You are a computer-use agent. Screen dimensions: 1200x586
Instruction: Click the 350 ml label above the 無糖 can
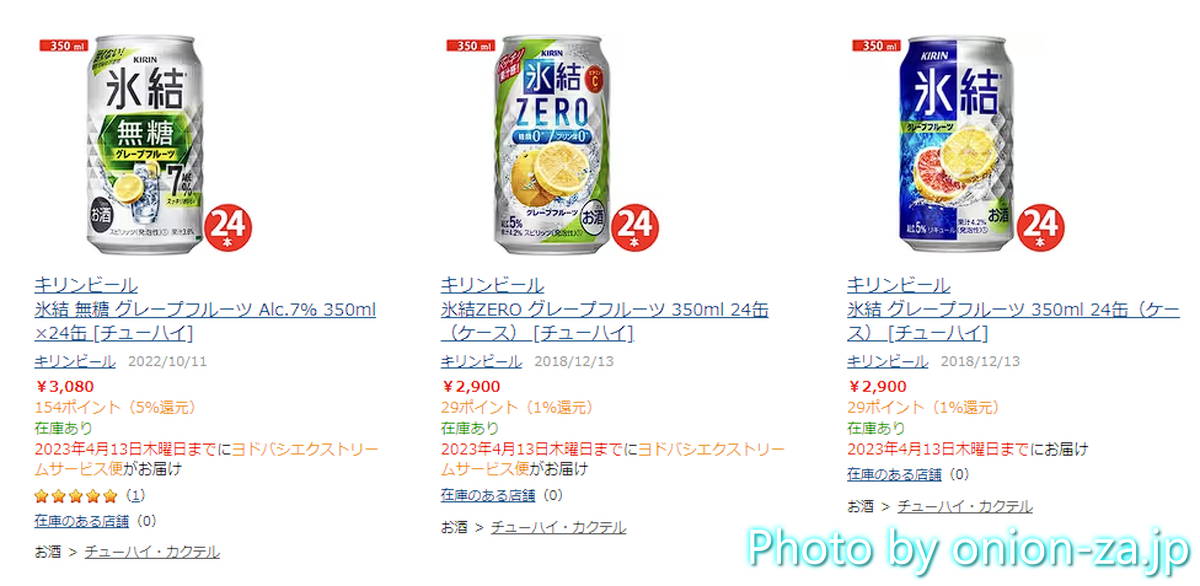click(60, 45)
